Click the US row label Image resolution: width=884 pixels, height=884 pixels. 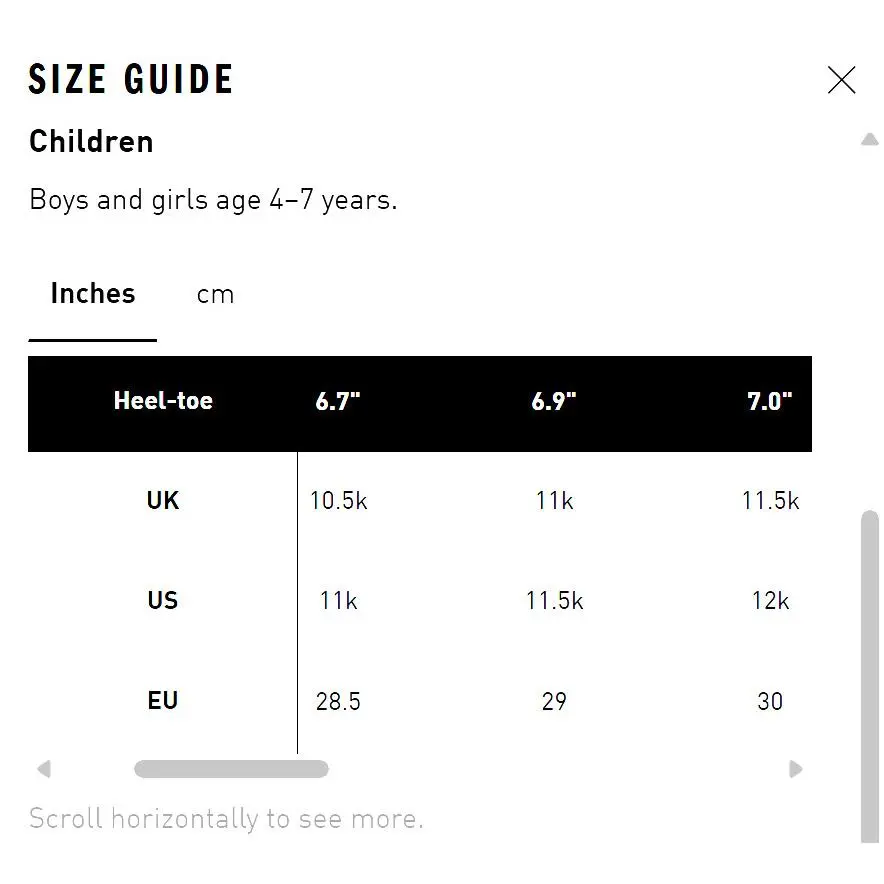click(x=162, y=600)
